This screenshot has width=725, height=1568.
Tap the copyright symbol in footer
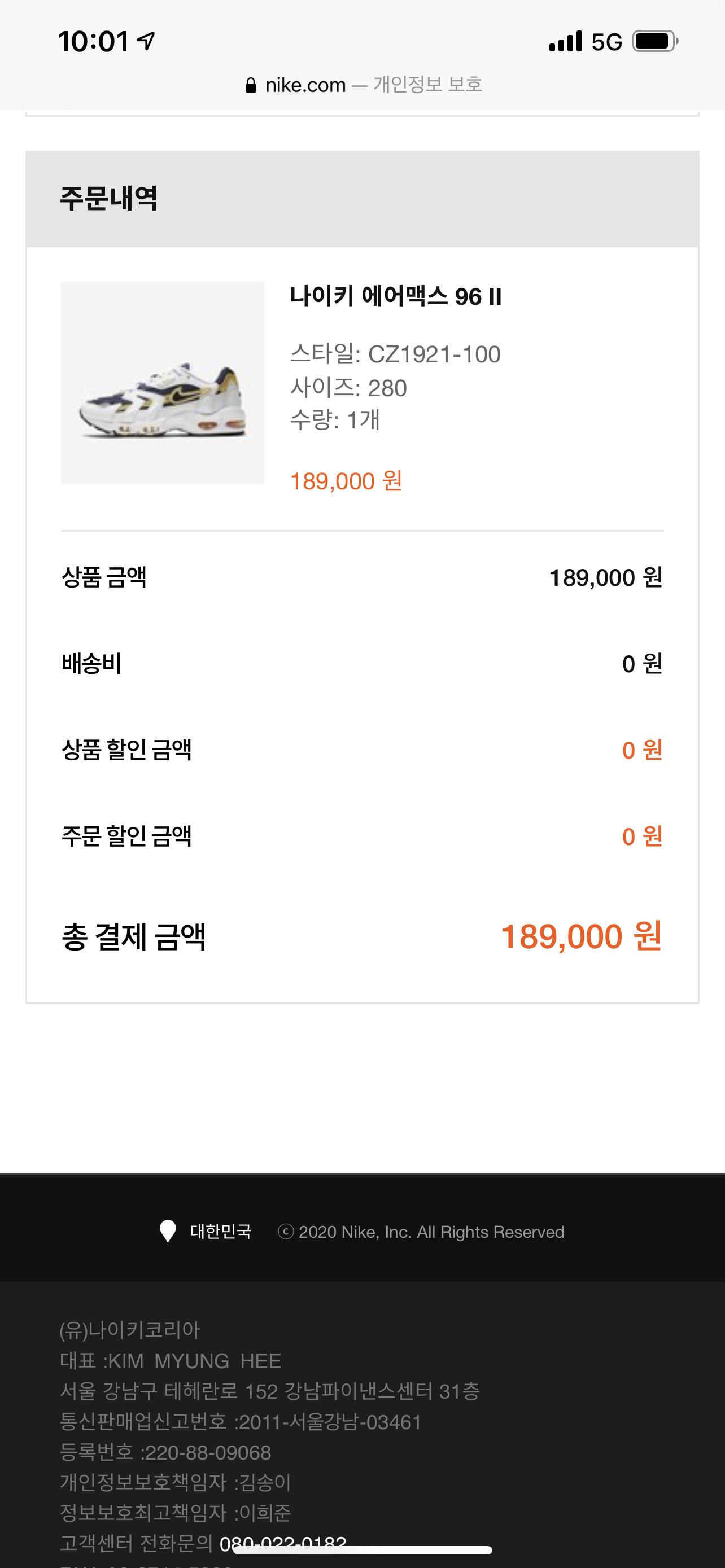286,1232
